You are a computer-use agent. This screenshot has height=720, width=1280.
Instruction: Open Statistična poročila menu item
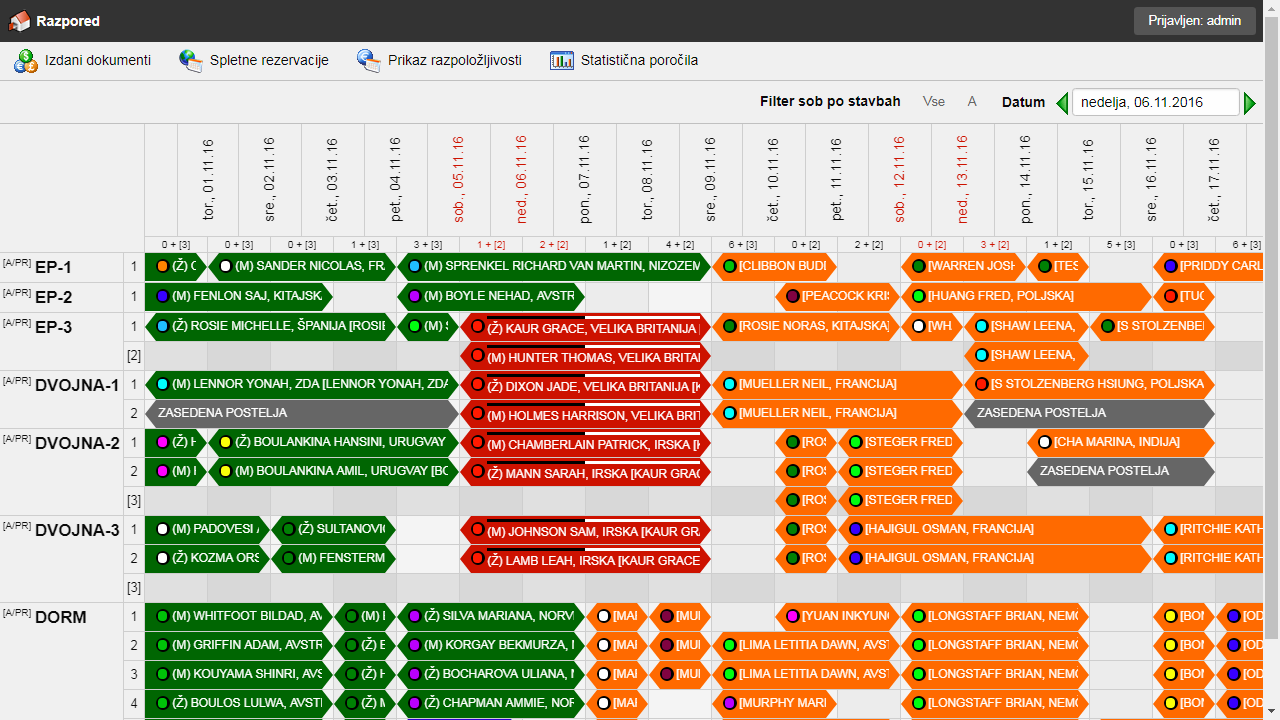click(x=639, y=61)
